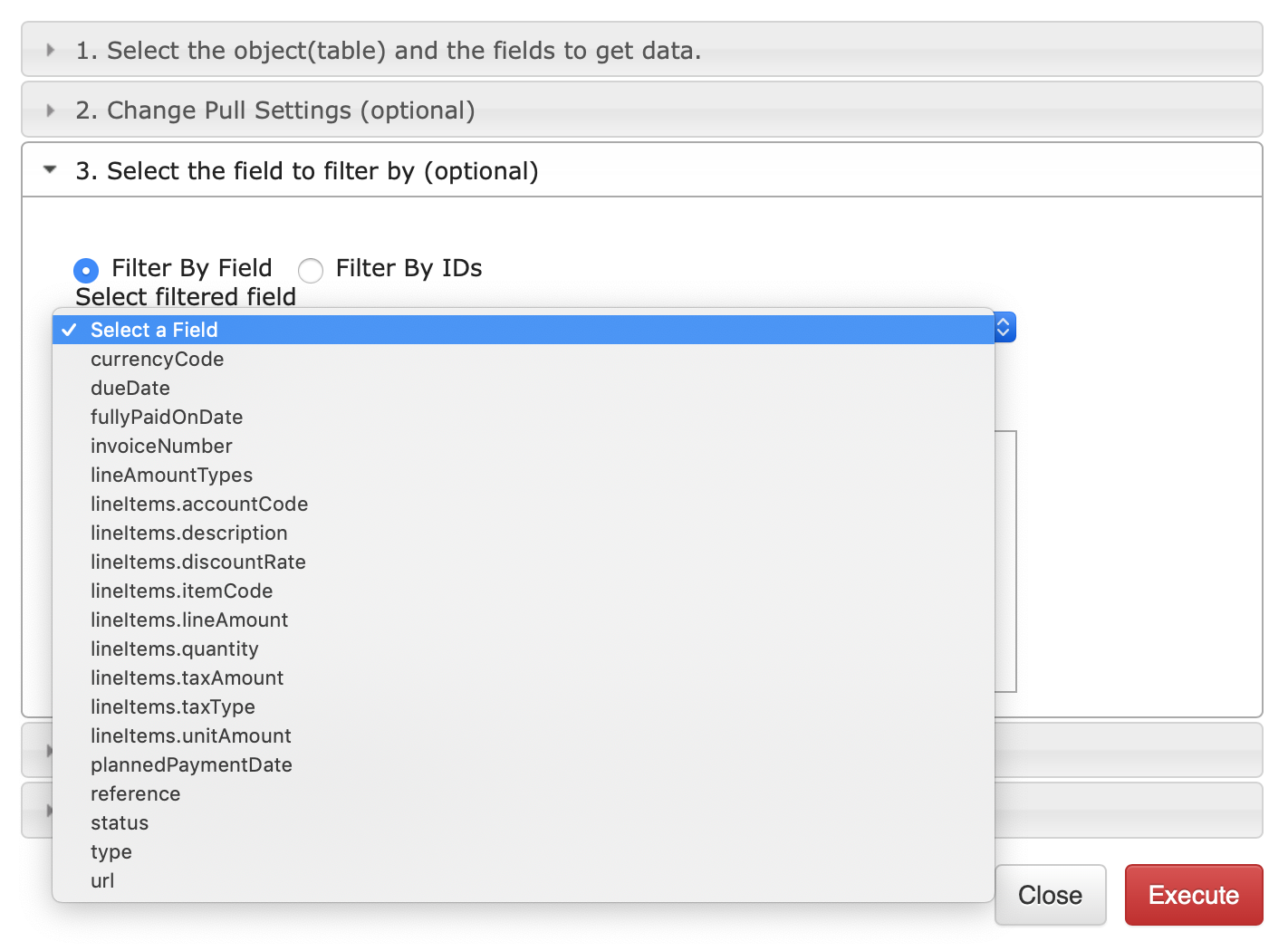Image resolution: width=1288 pixels, height=951 pixels.
Task: Click the red Execute button
Action: coord(1193,895)
